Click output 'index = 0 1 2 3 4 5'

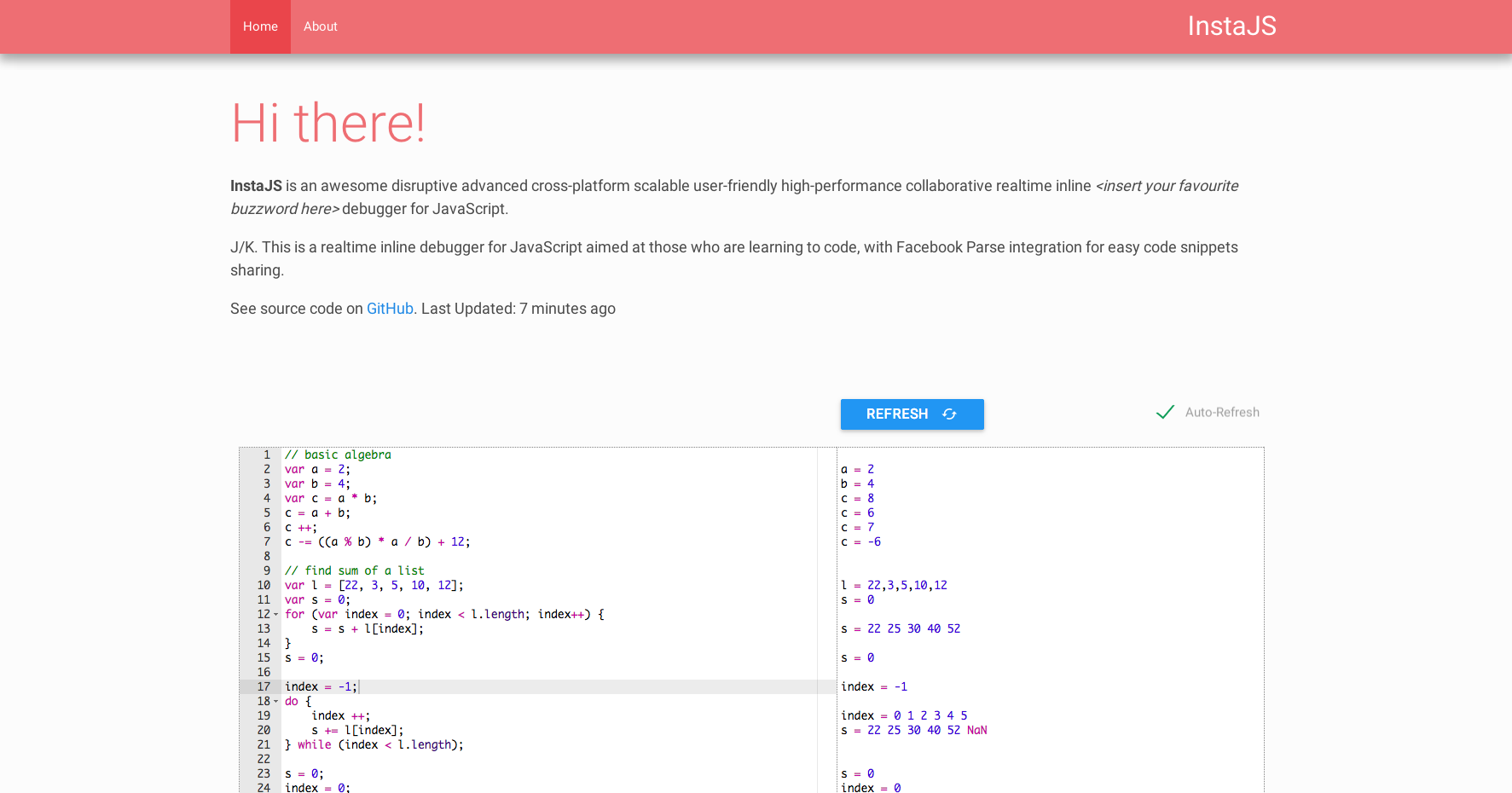click(904, 716)
